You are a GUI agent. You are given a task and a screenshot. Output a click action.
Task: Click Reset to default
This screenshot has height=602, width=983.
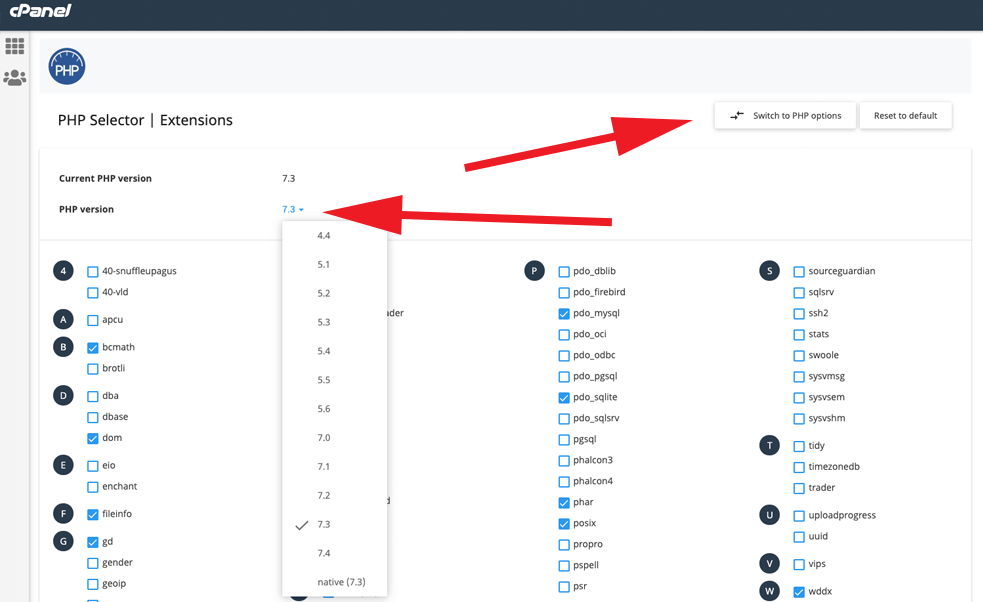(x=905, y=115)
